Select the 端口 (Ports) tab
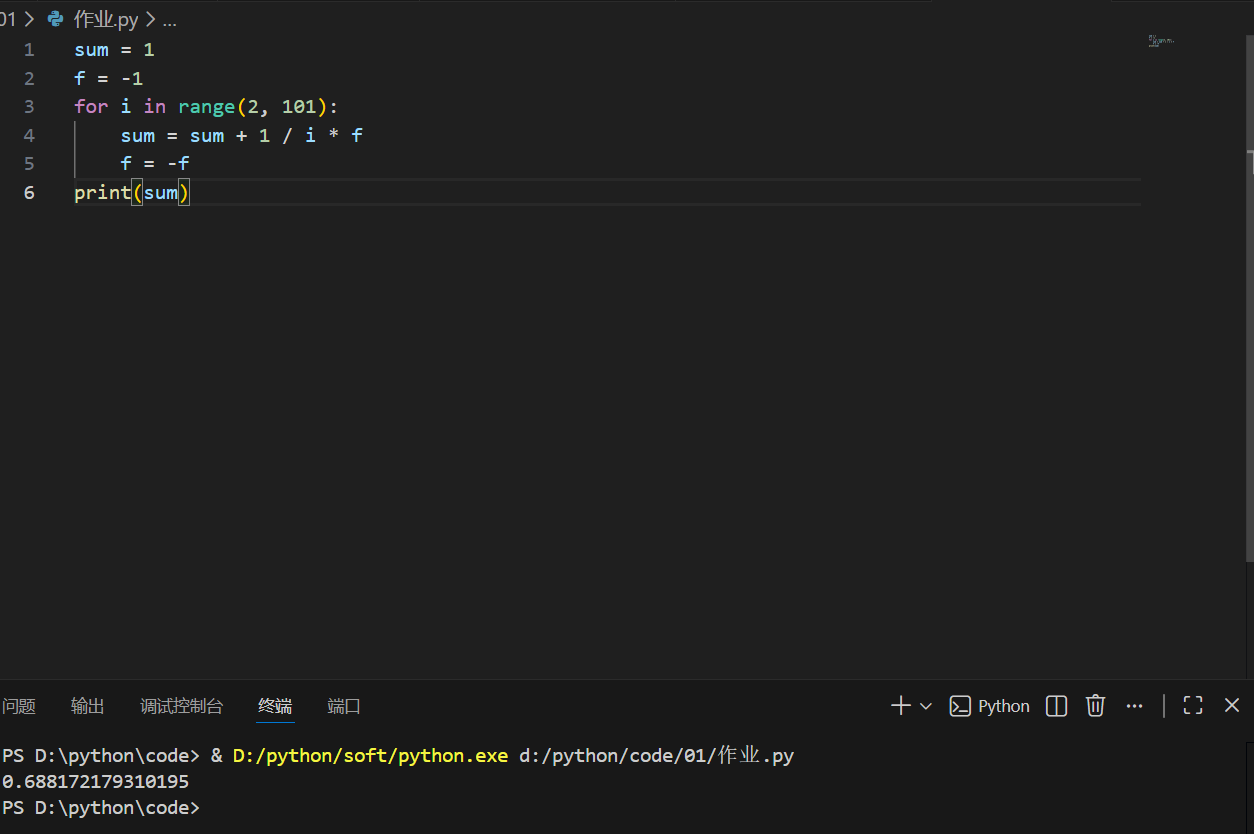The image size is (1254, 834). tap(343, 705)
